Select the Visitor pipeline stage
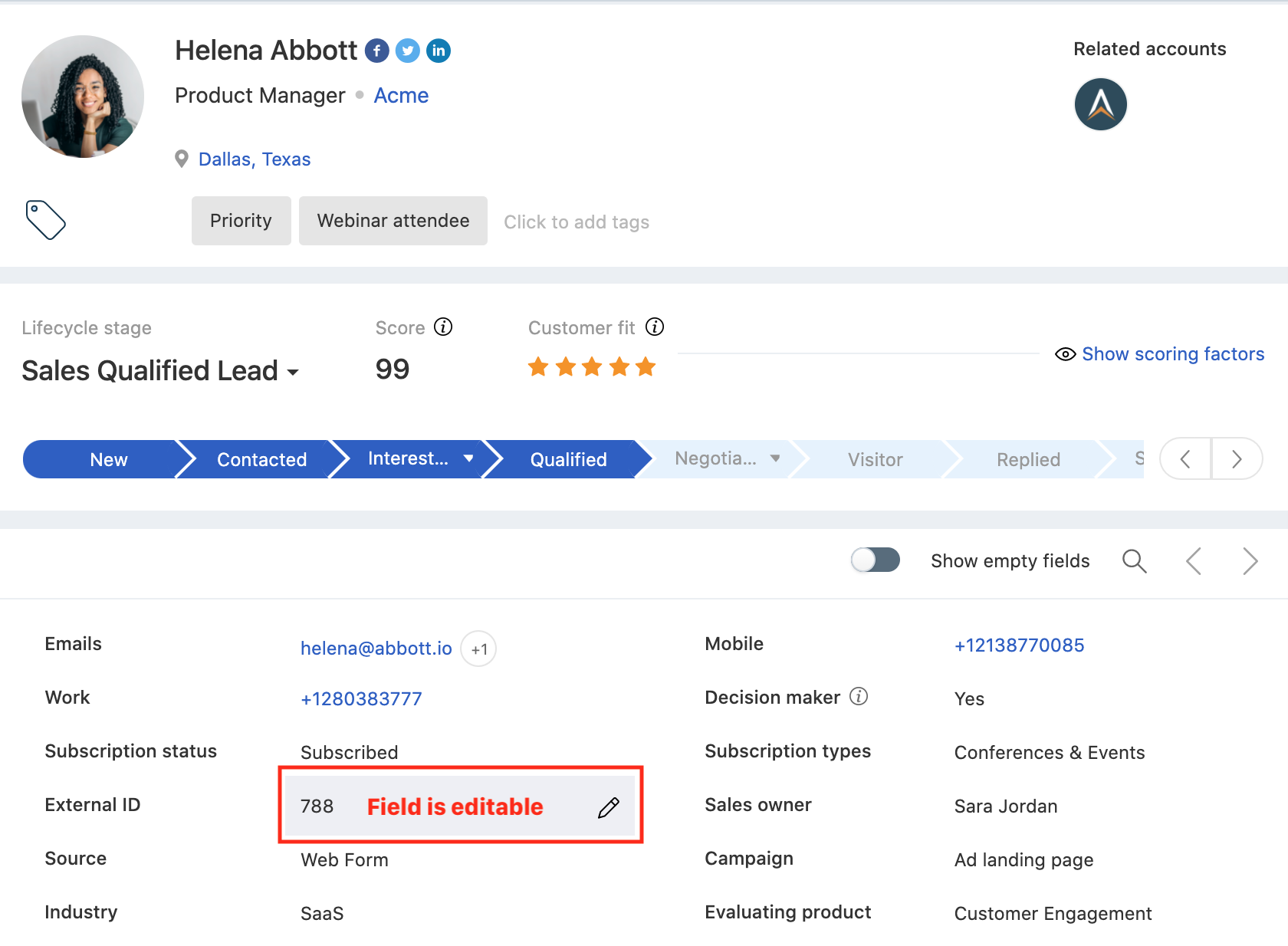The height and width of the screenshot is (946, 1288). [875, 458]
